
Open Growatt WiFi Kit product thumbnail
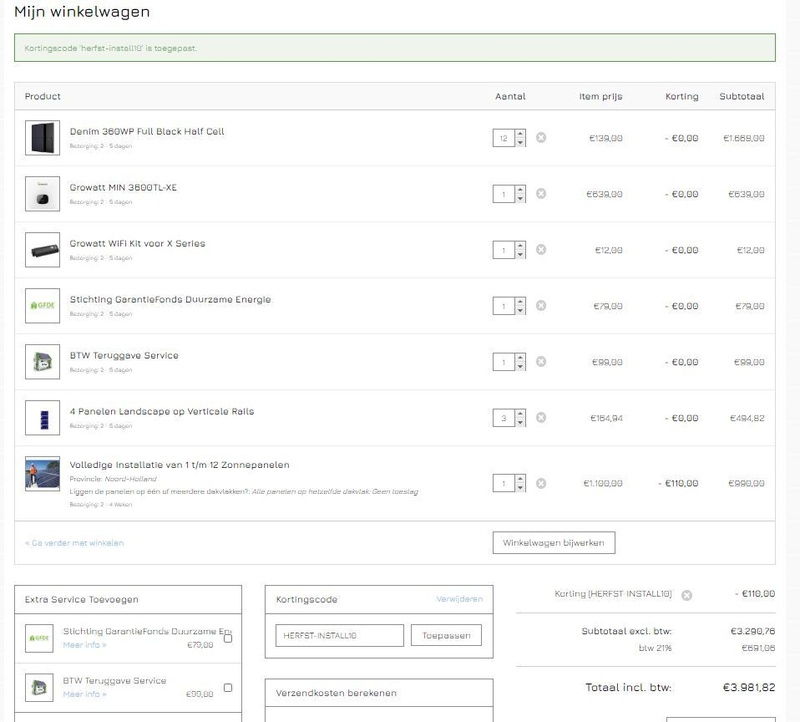pyautogui.click(x=42, y=250)
